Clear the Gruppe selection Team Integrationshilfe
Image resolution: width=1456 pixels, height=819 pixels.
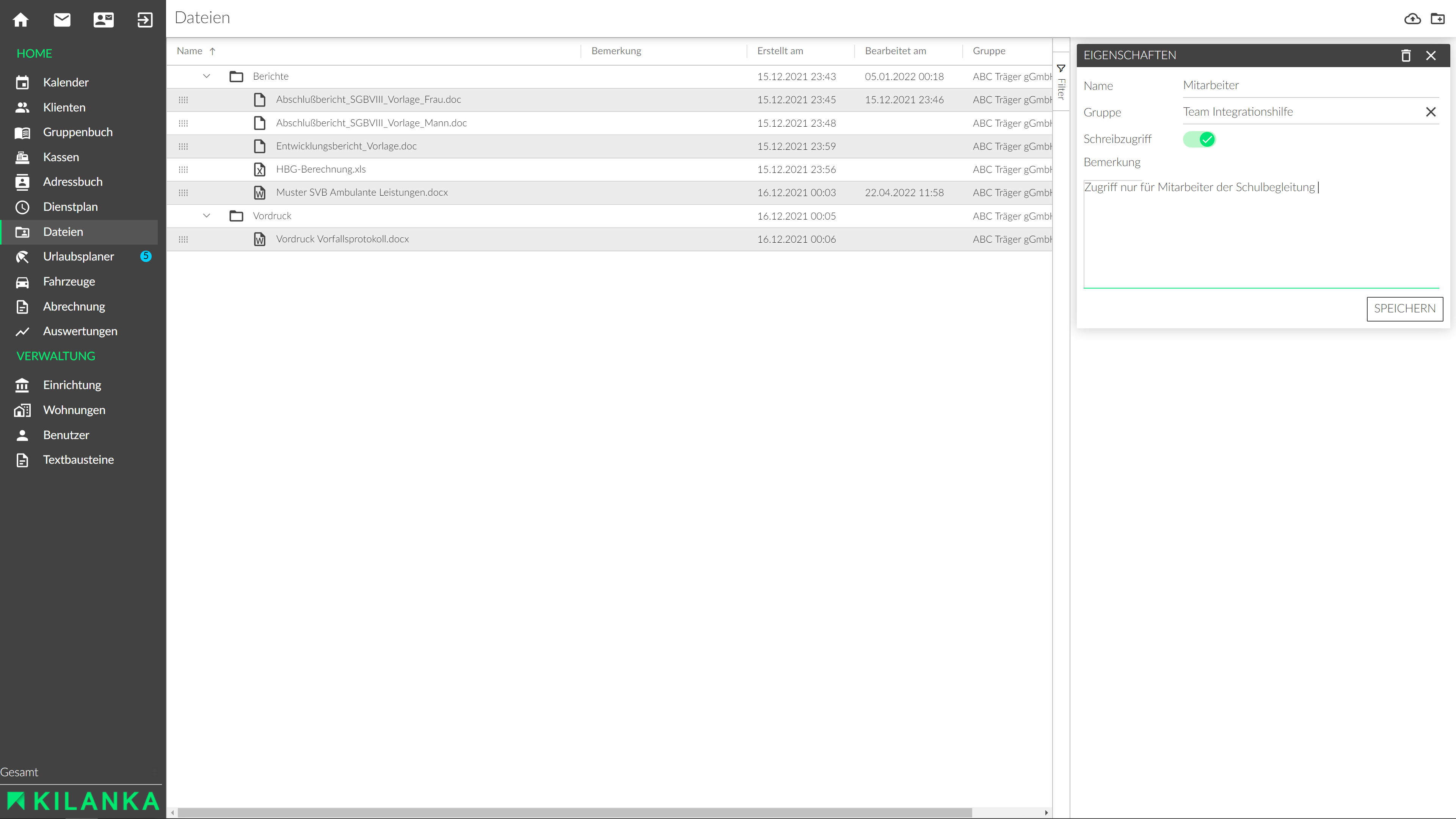click(x=1431, y=112)
